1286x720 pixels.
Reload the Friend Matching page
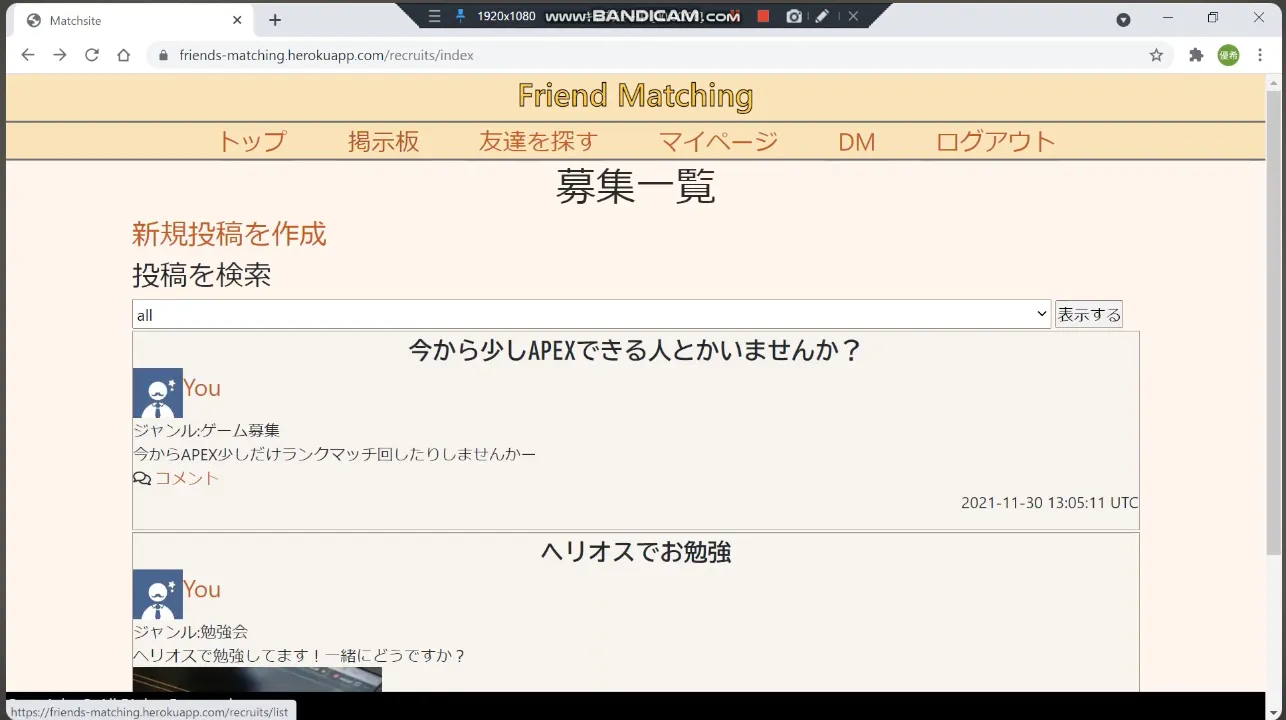[x=91, y=55]
